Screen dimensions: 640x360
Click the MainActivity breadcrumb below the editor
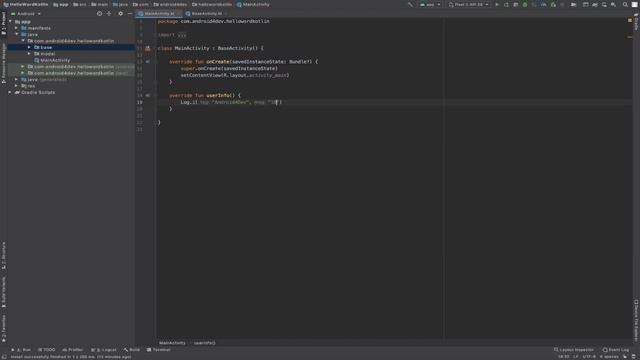click(x=172, y=343)
